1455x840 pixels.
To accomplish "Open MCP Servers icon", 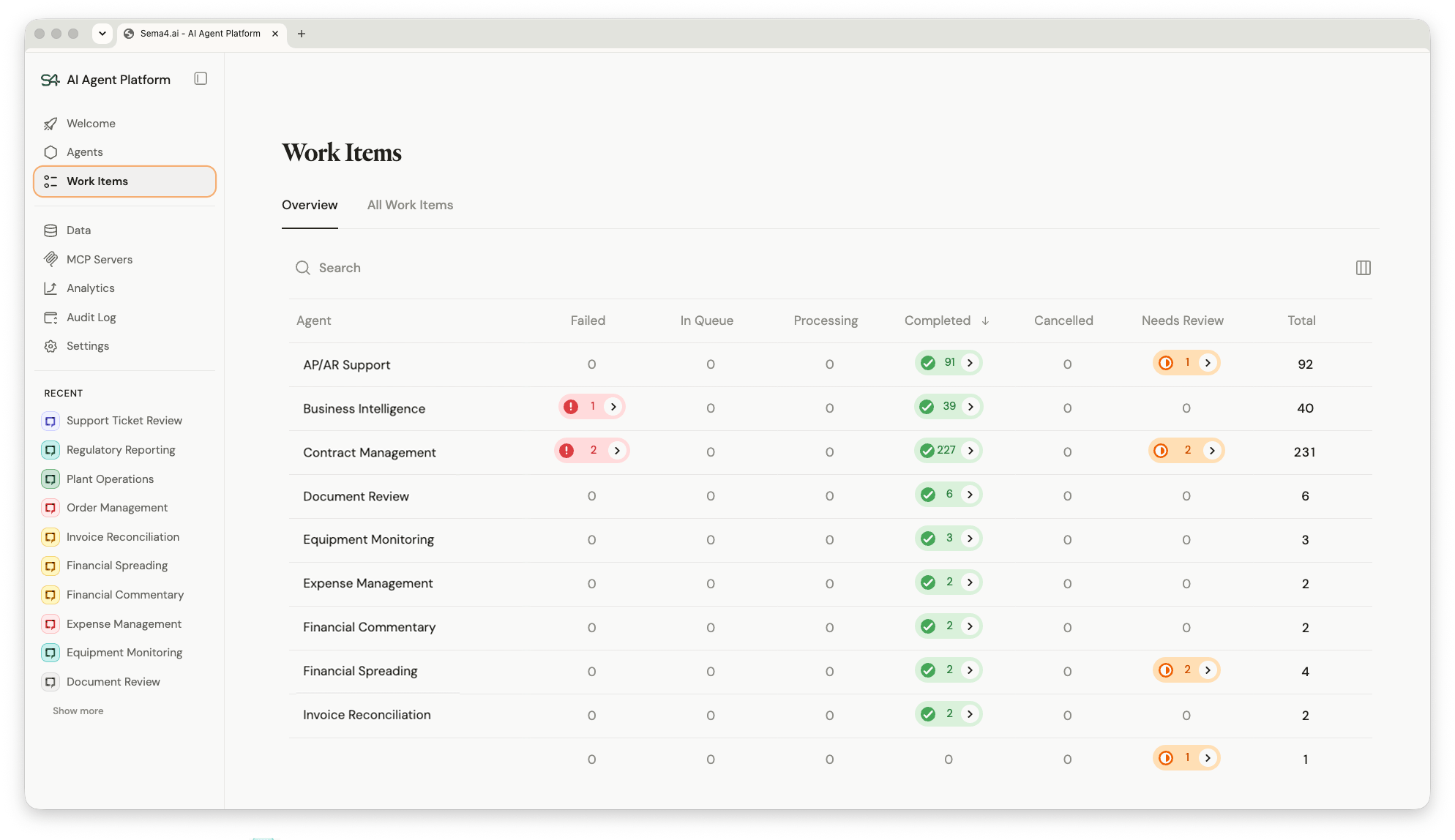I will point(51,259).
